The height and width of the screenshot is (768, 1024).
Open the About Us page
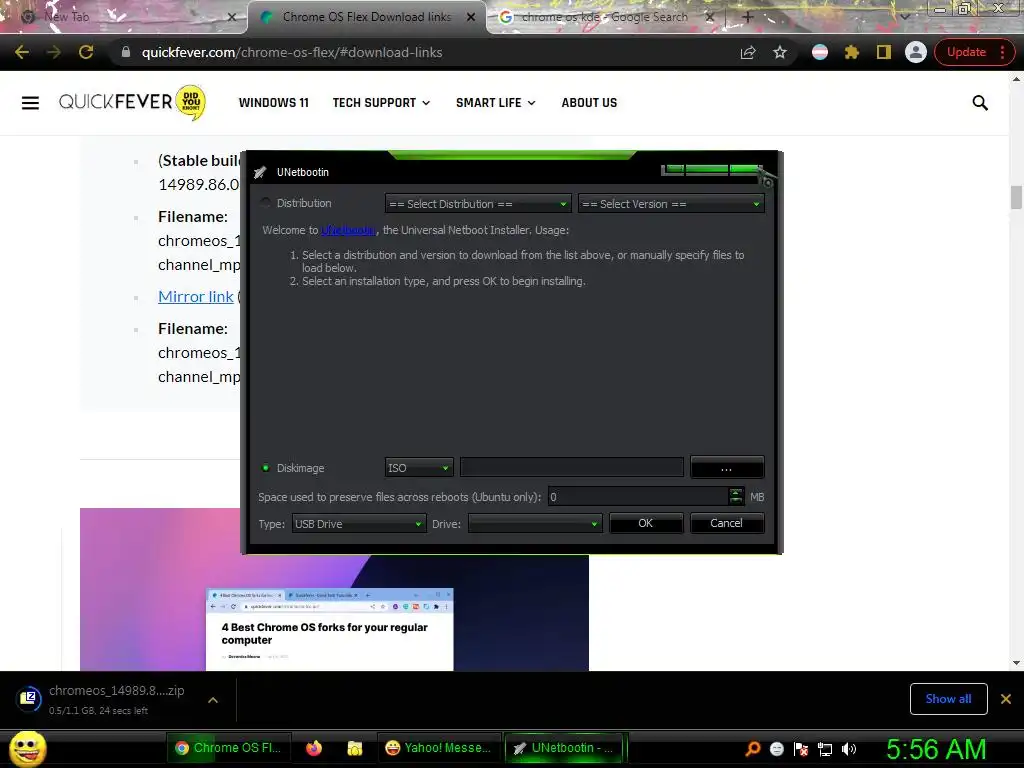click(589, 103)
